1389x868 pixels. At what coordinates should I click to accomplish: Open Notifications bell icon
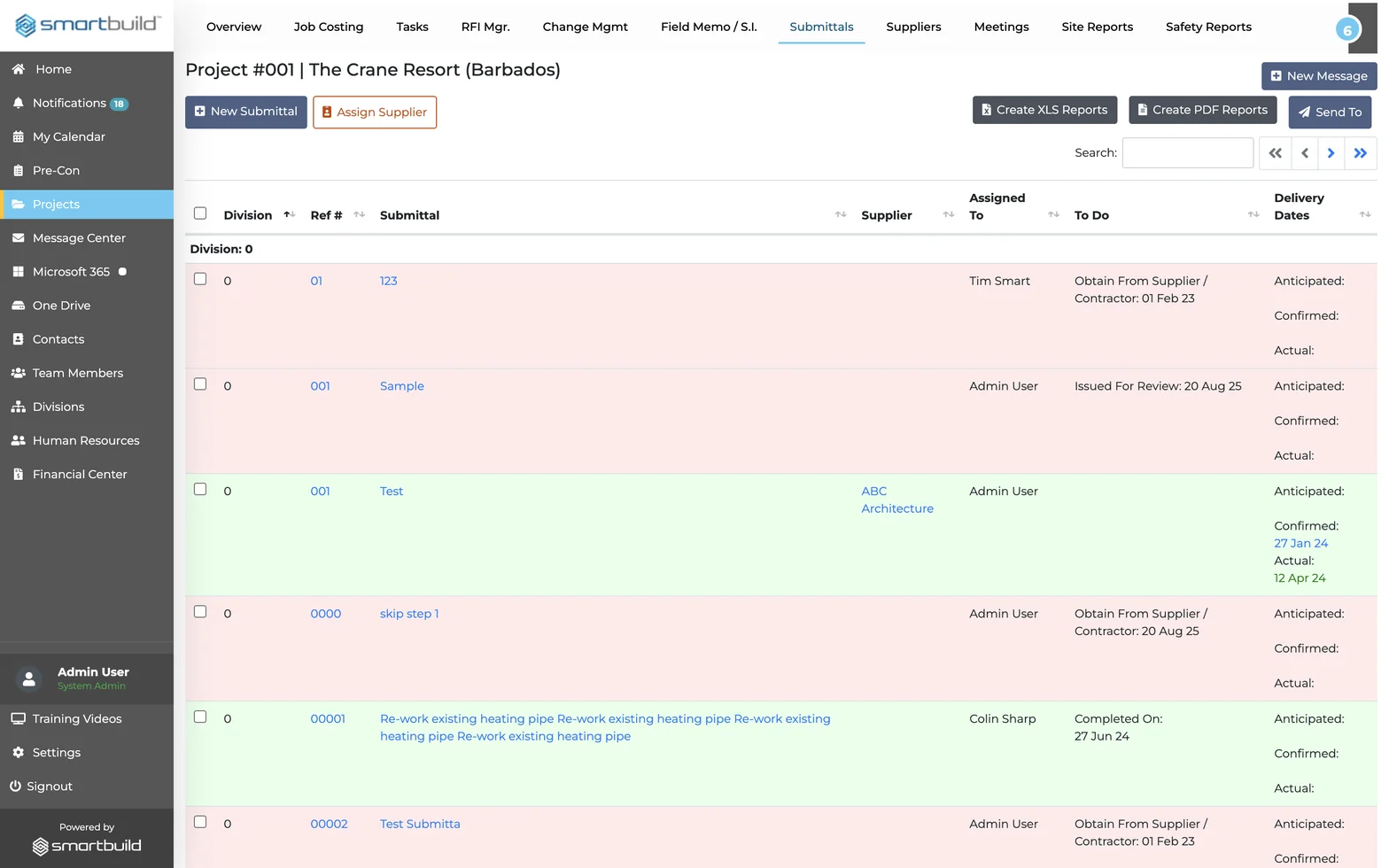(x=18, y=103)
